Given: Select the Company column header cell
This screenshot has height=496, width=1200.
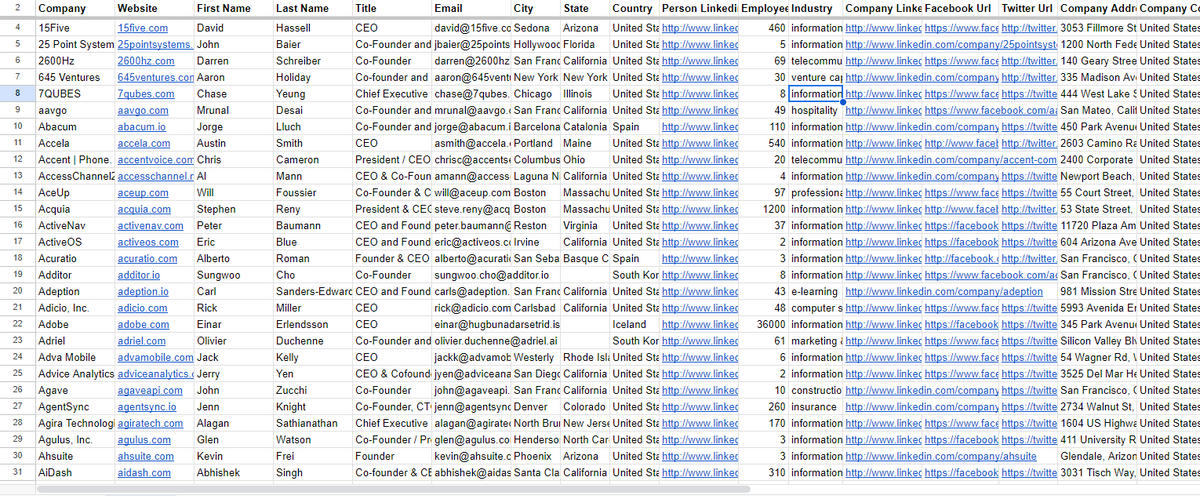Looking at the screenshot, I should point(60,8).
